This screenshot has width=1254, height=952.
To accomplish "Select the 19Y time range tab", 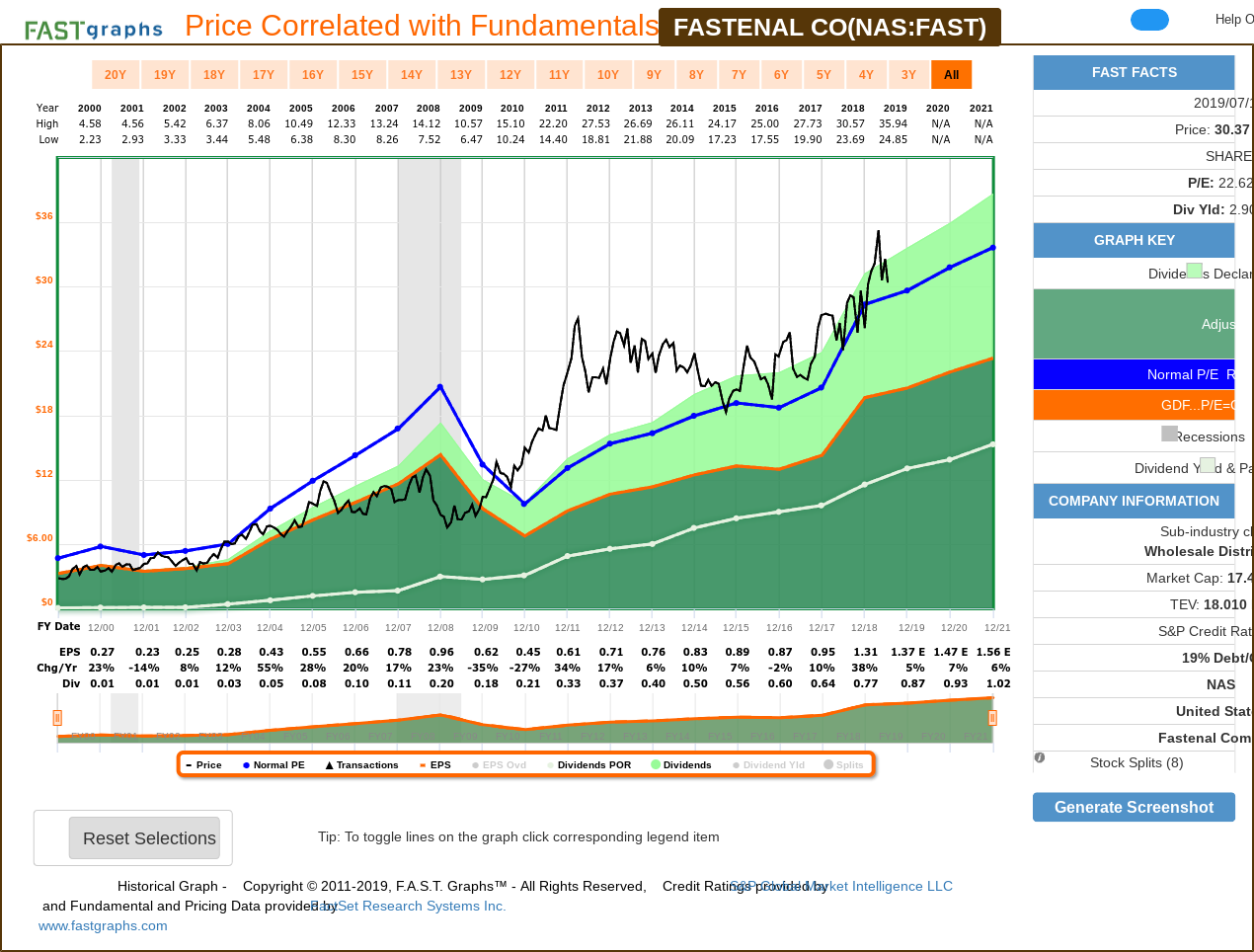I will [165, 75].
